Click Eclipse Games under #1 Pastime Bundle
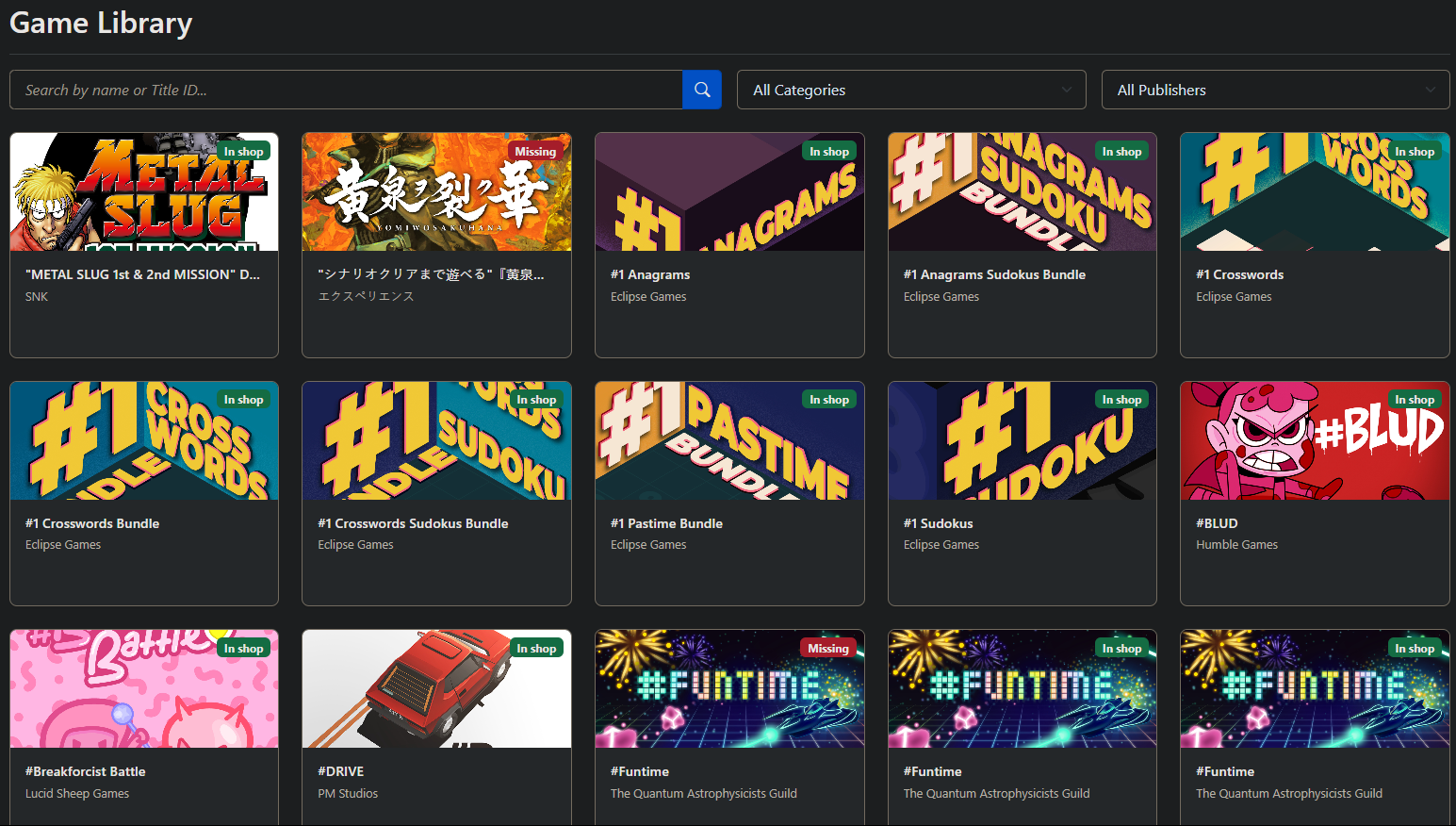The width and height of the screenshot is (1456, 826). pyautogui.click(x=648, y=545)
